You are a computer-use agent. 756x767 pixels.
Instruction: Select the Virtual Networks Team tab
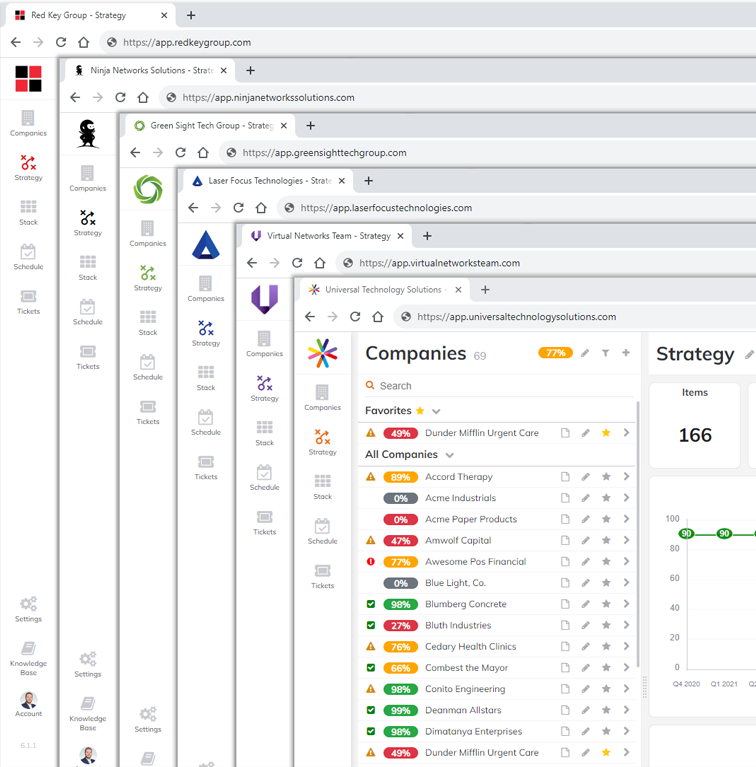click(x=327, y=236)
